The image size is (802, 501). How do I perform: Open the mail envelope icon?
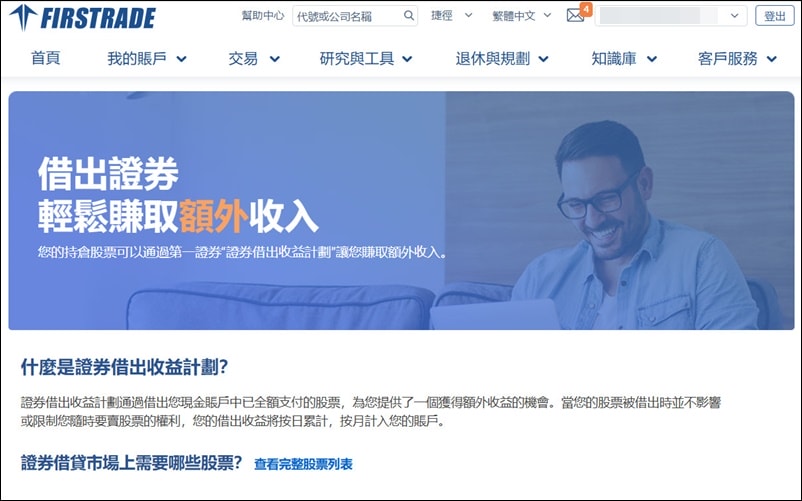coord(575,16)
